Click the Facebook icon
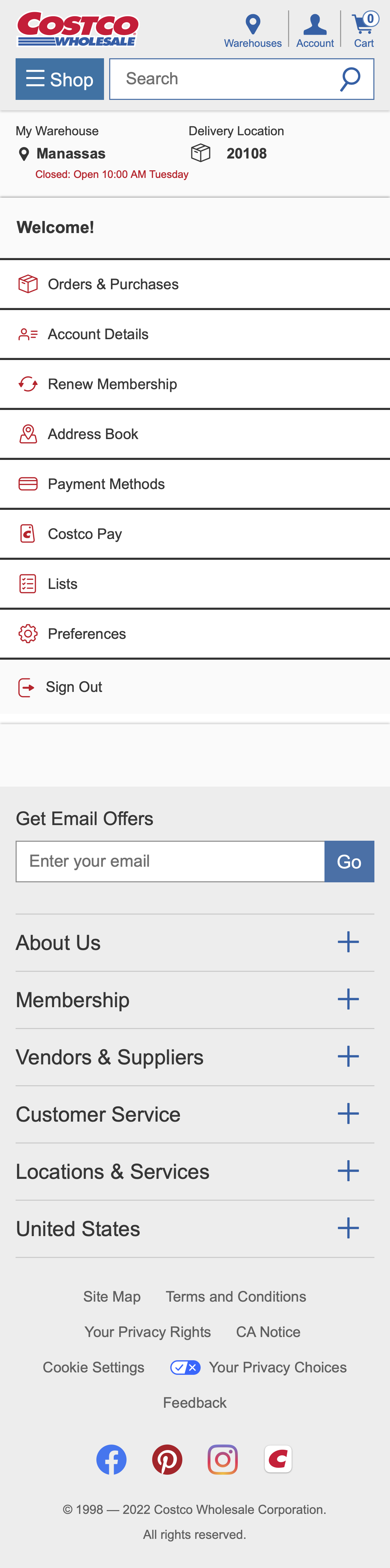The image size is (390, 1568). 111,1459
